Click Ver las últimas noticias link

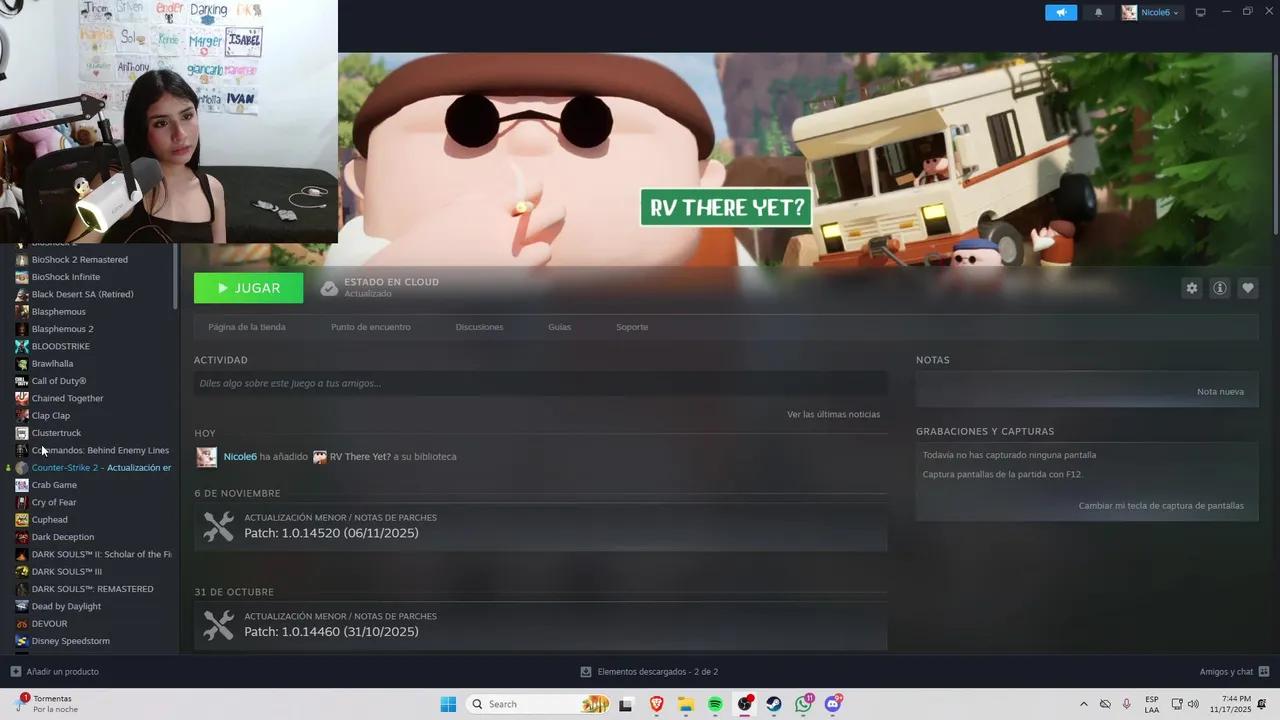[x=834, y=414]
